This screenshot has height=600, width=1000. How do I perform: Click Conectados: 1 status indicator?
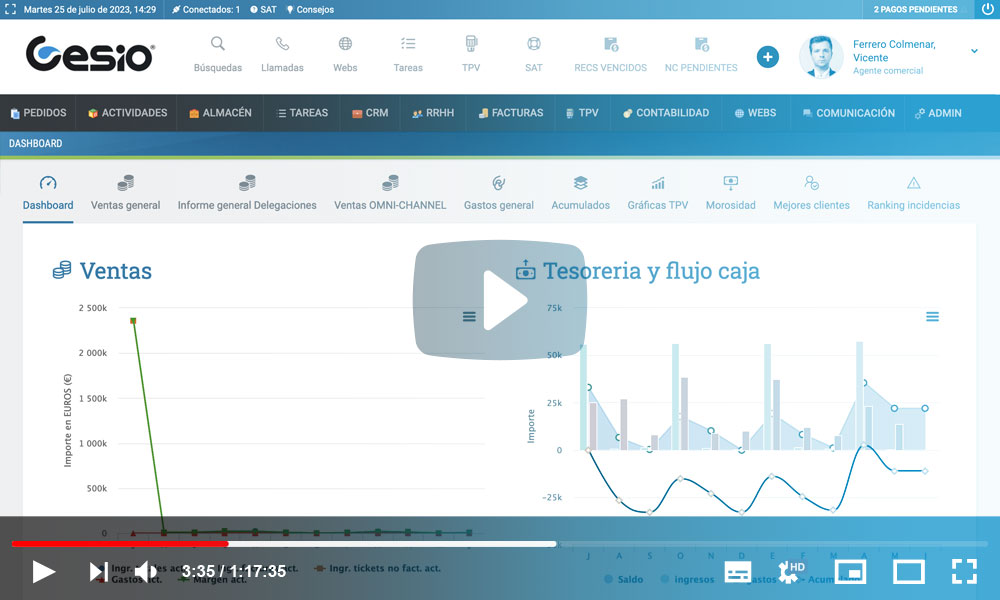(206, 10)
